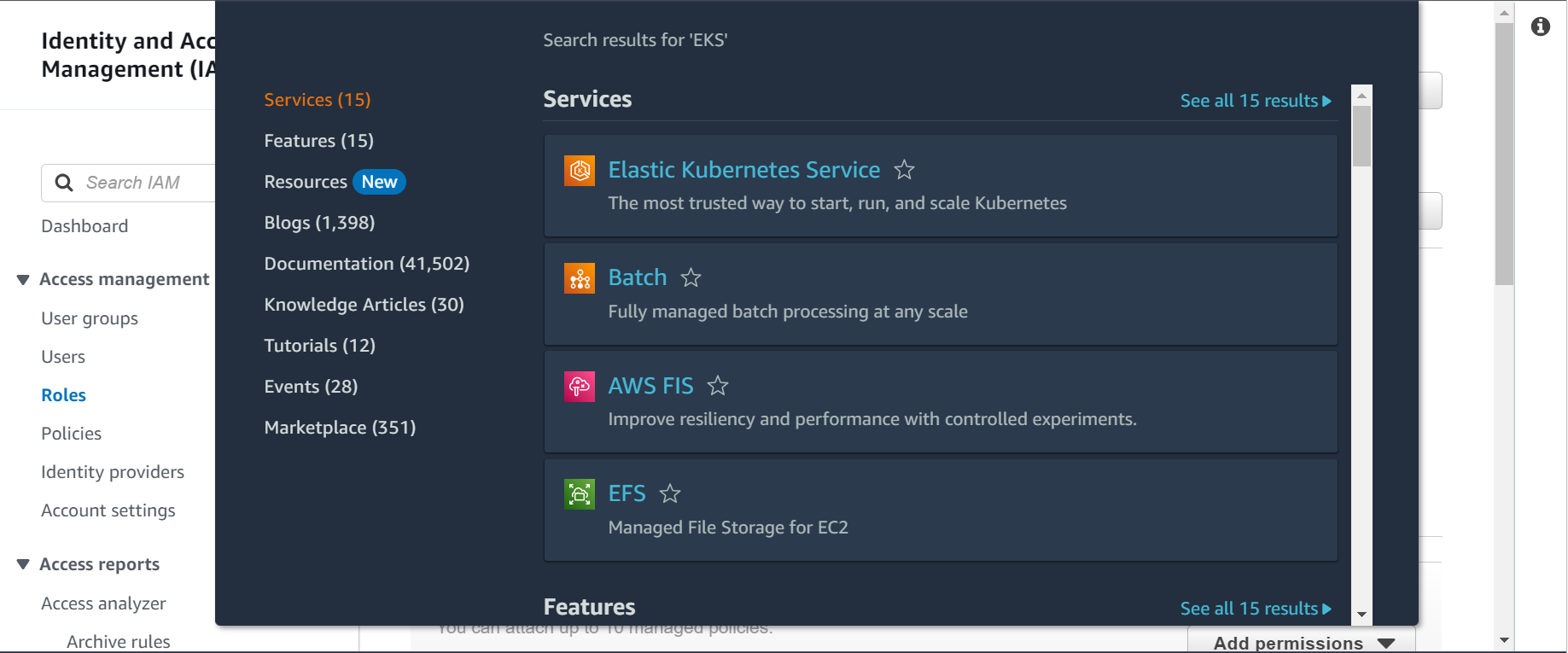Screen dimensions: 1568x653
Task: Favorite Batch using its star icon
Action: click(691, 277)
